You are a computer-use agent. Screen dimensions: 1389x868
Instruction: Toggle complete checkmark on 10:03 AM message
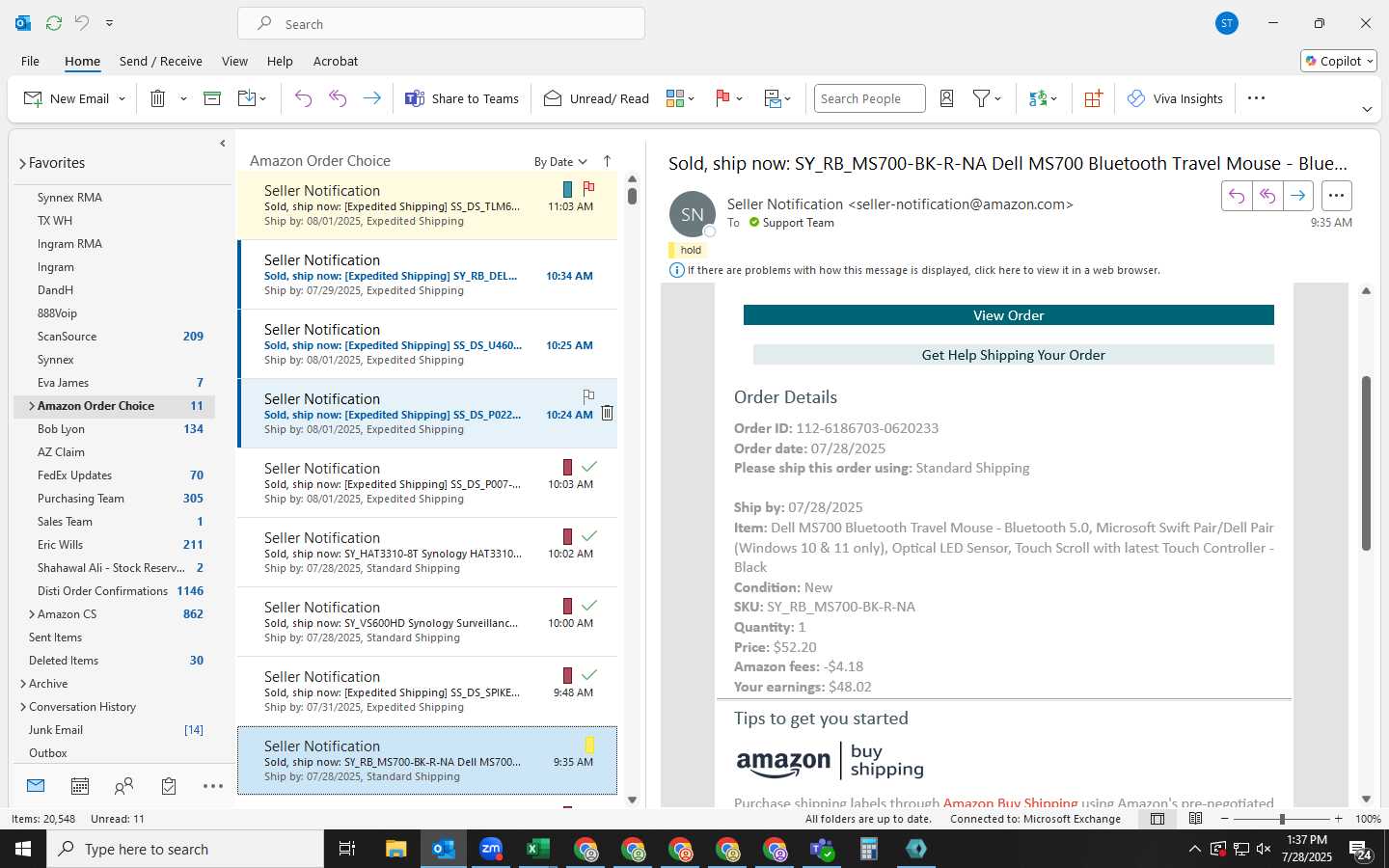point(589,466)
